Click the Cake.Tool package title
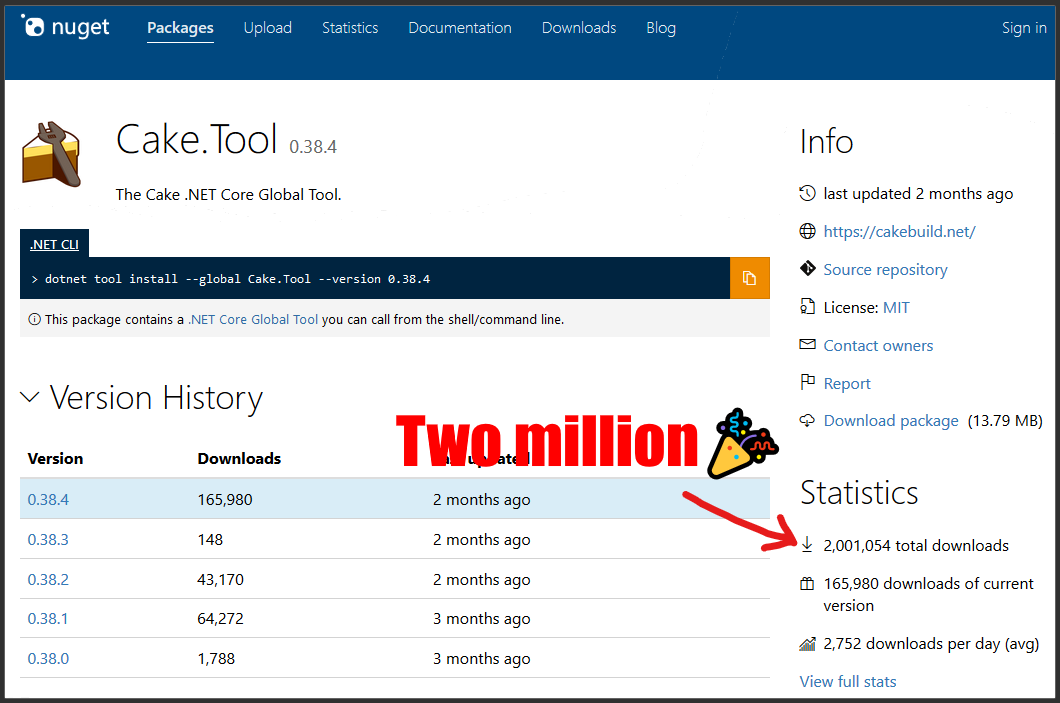 (x=197, y=139)
